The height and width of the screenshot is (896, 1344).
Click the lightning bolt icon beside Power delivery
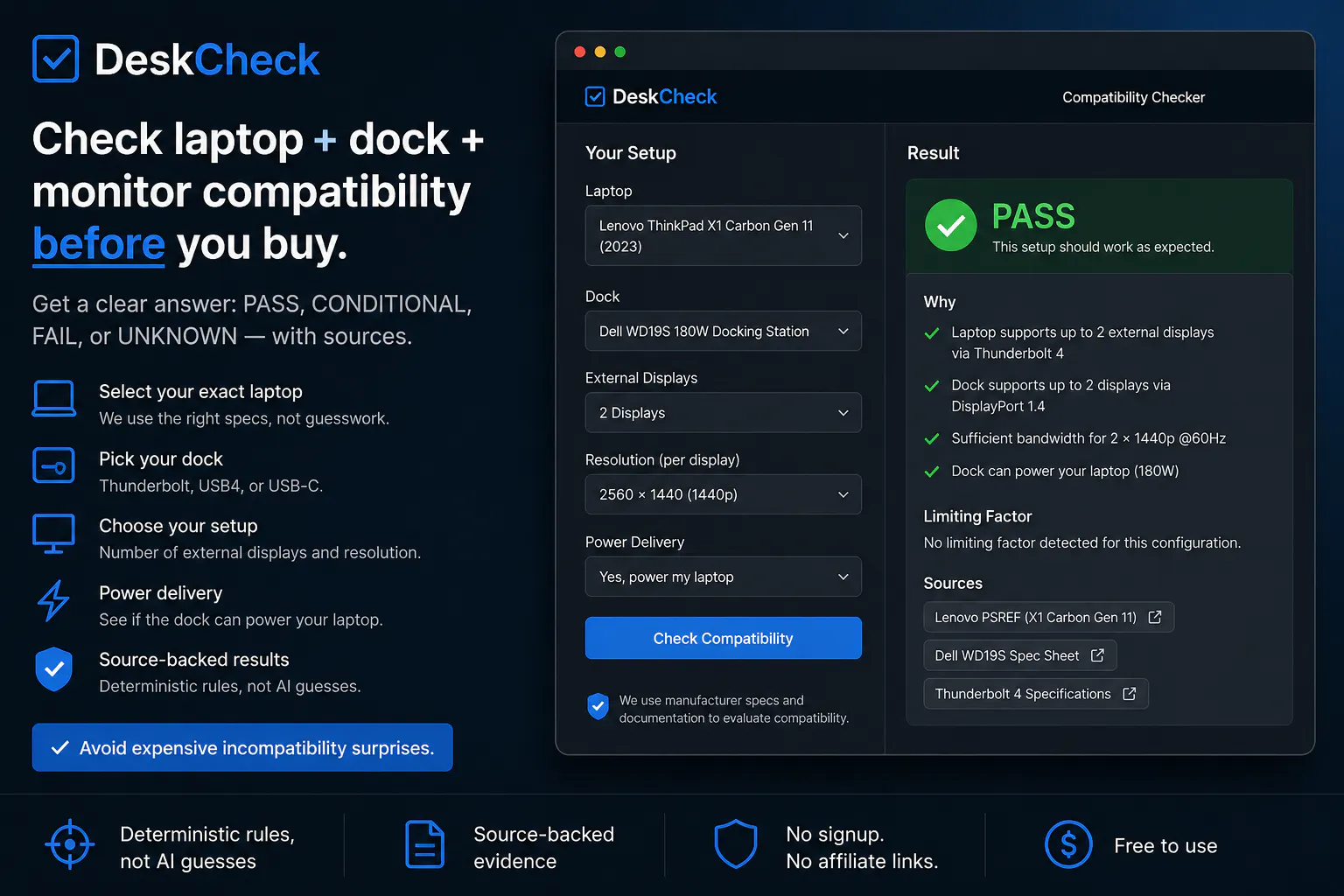pos(53,600)
